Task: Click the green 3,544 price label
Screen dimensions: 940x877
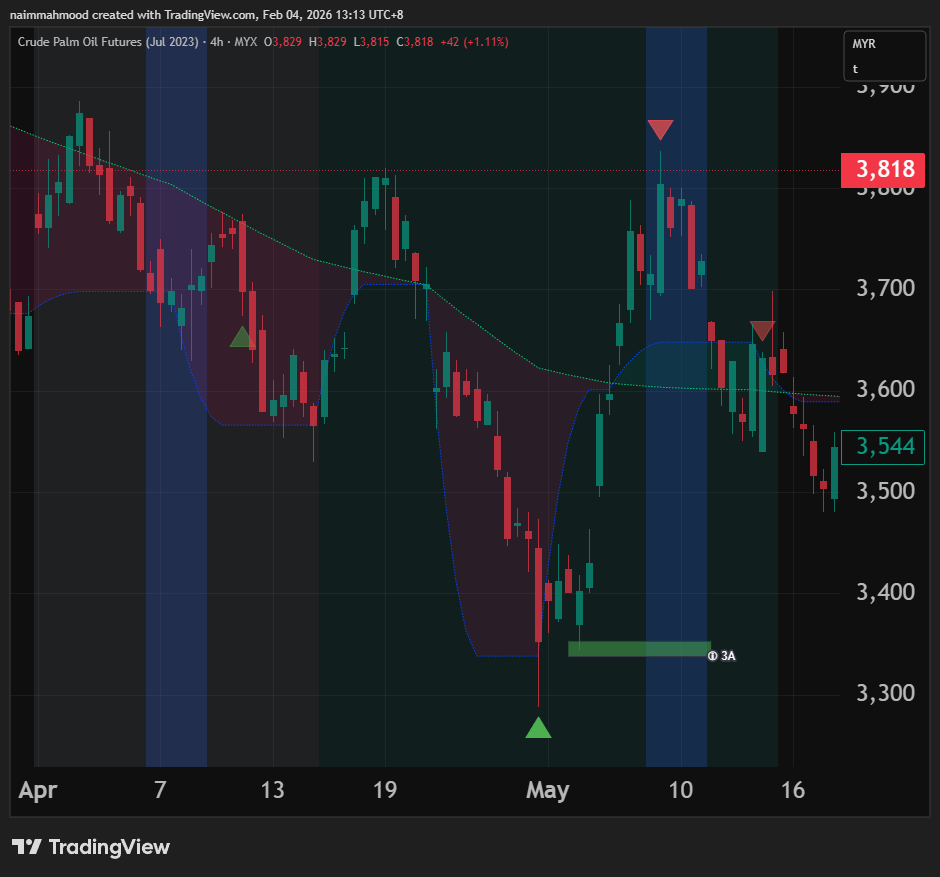Action: coord(884,446)
